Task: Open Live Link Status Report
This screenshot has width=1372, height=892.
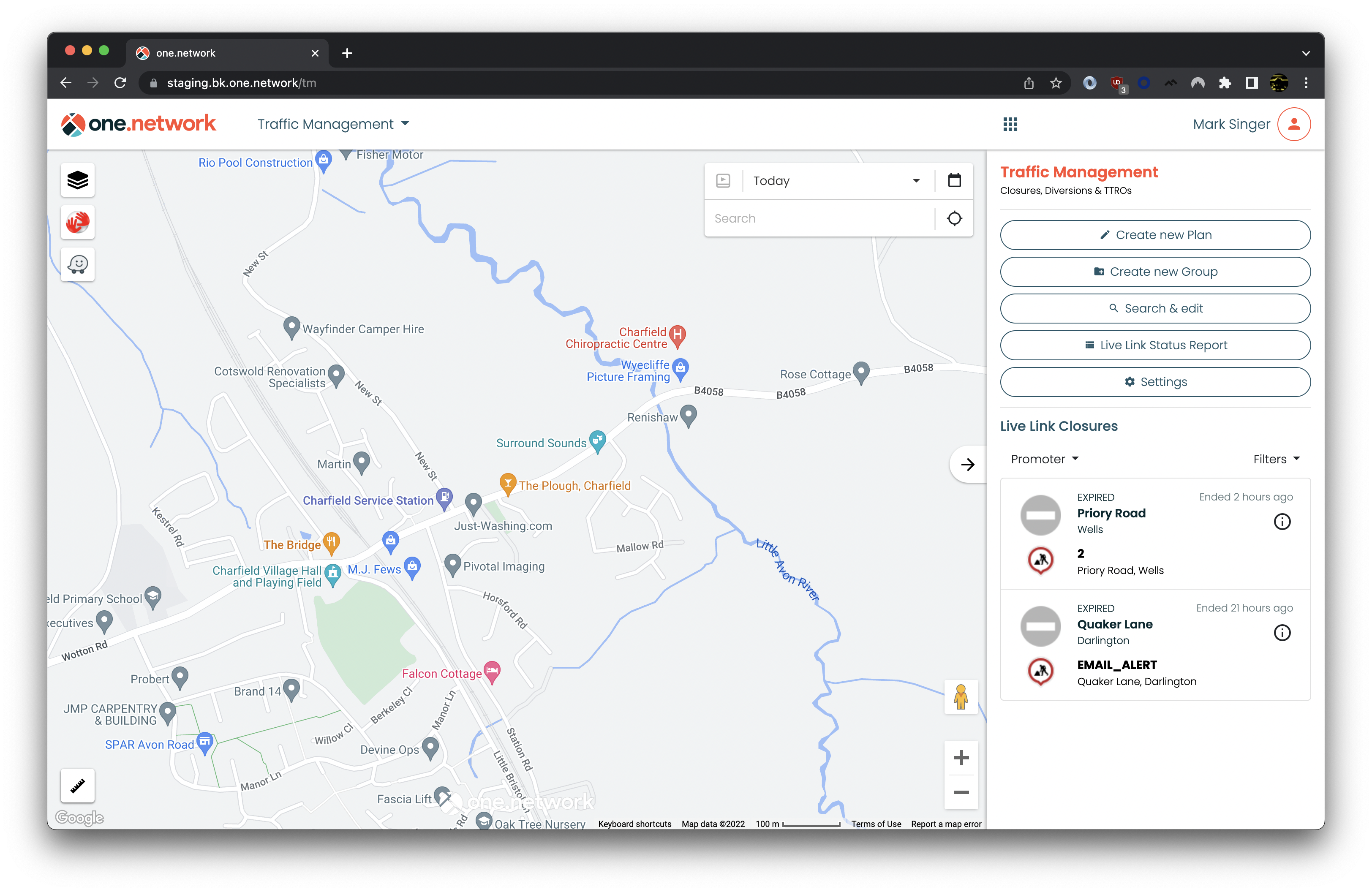Action: click(1155, 345)
